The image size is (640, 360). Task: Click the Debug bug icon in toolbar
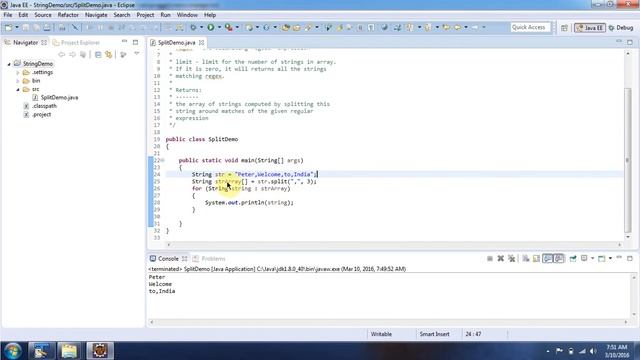pyautogui.click(x=193, y=27)
